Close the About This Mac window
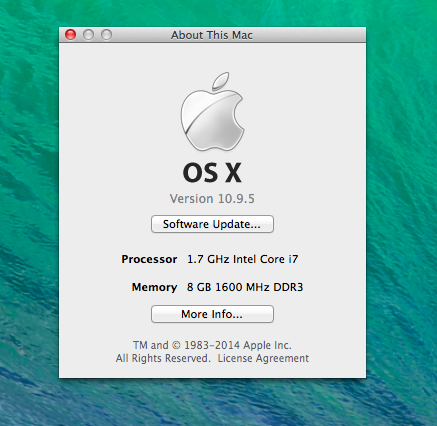The height and width of the screenshot is (426, 437). coord(70,35)
